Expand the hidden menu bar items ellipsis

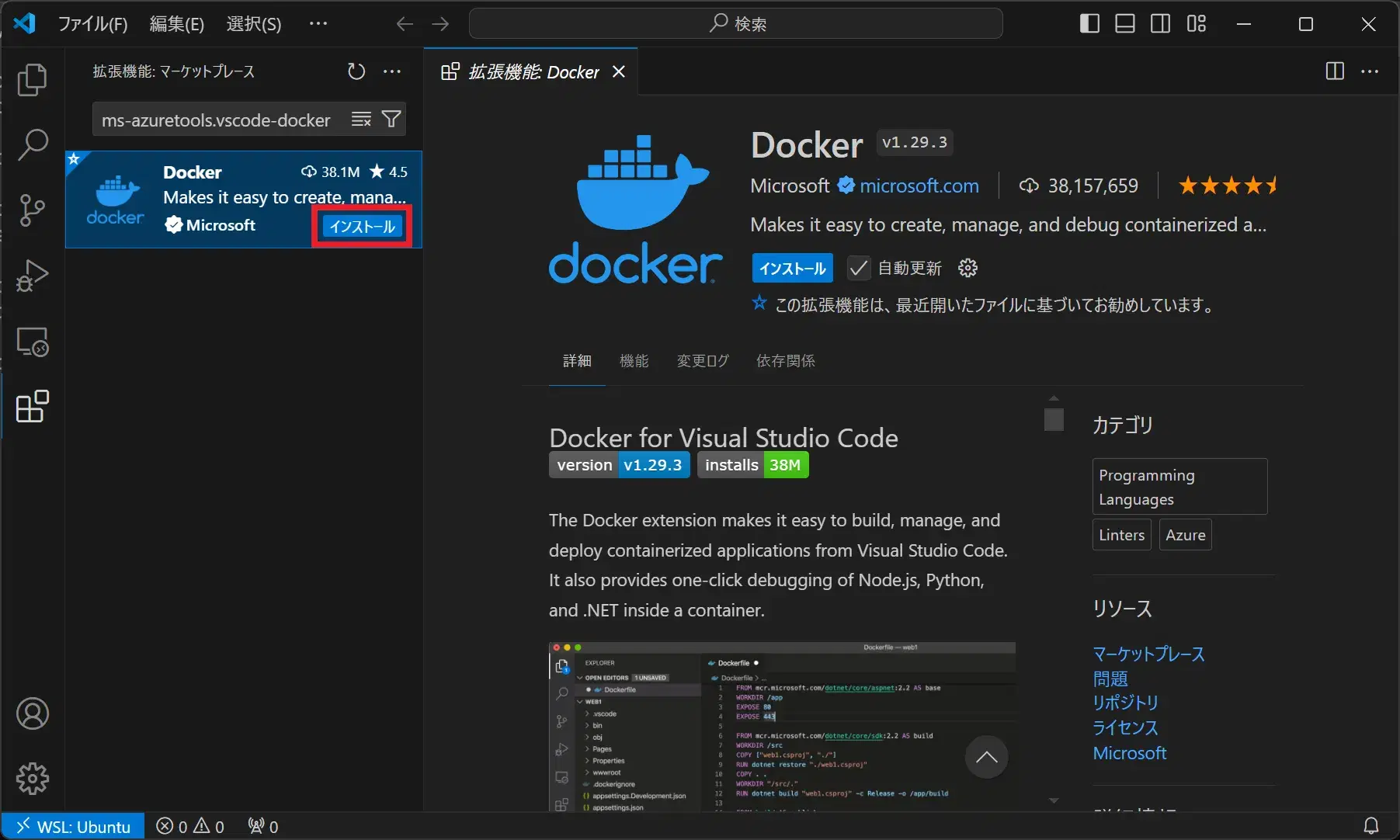tap(318, 24)
